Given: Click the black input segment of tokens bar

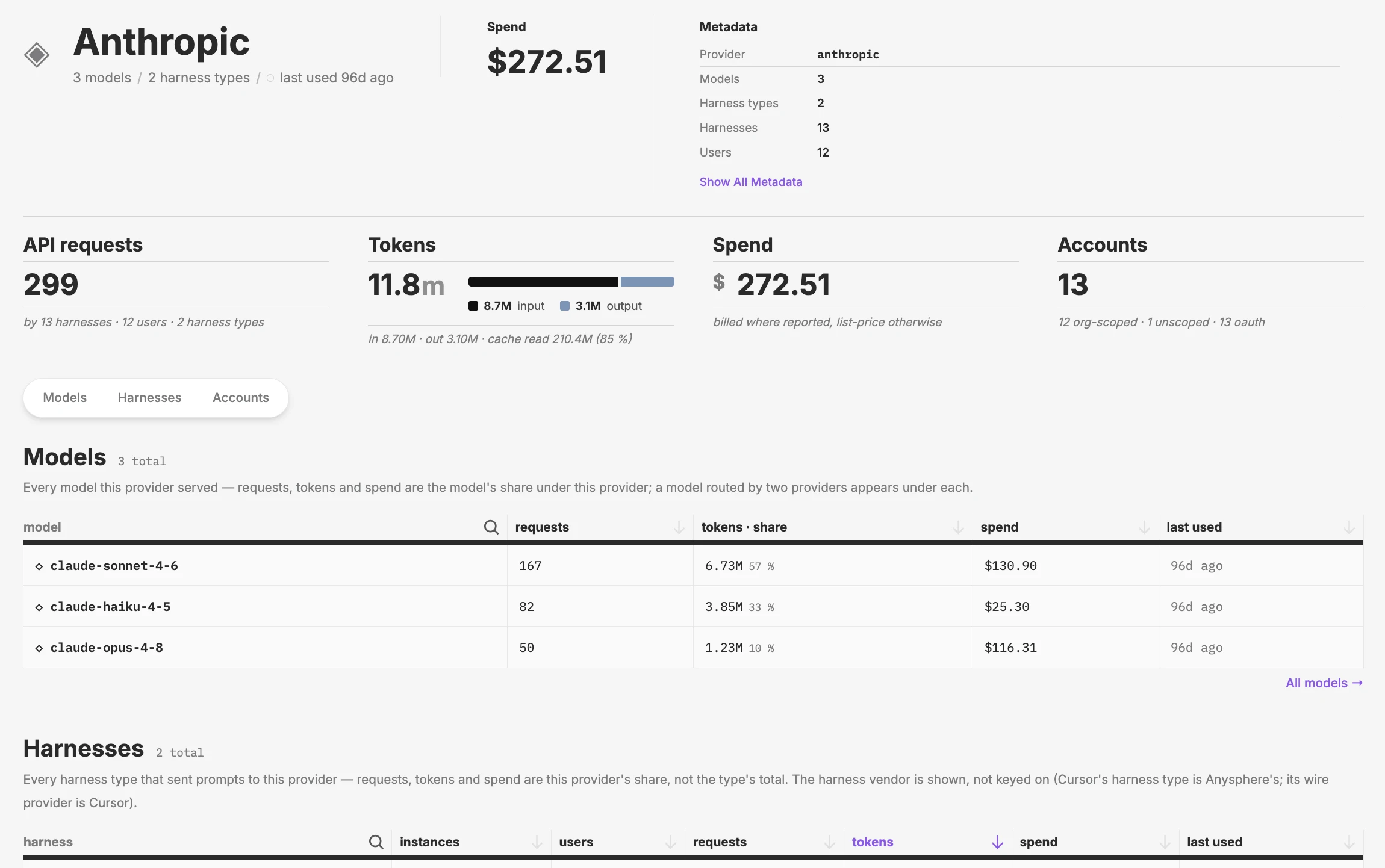Looking at the screenshot, I should 543,282.
